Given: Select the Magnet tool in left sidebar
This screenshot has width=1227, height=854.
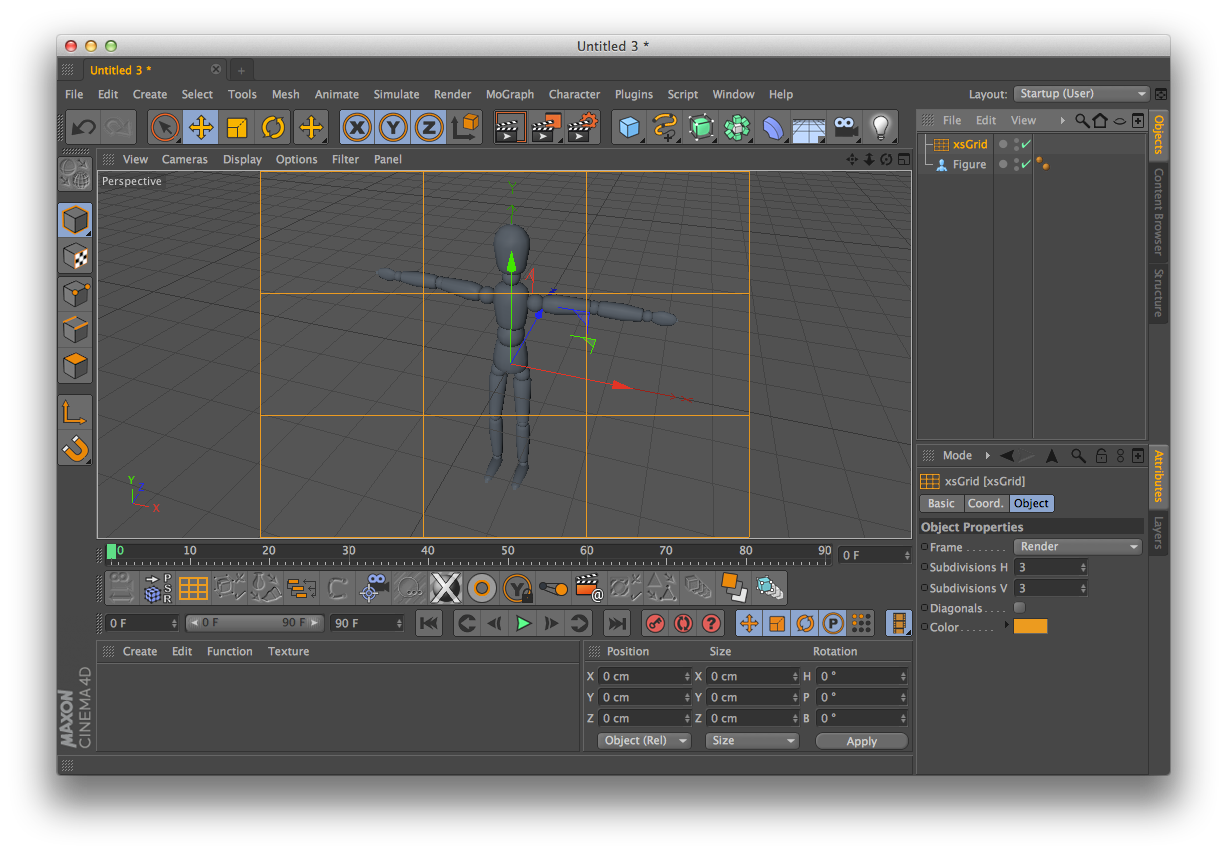Looking at the screenshot, I should pos(75,449).
